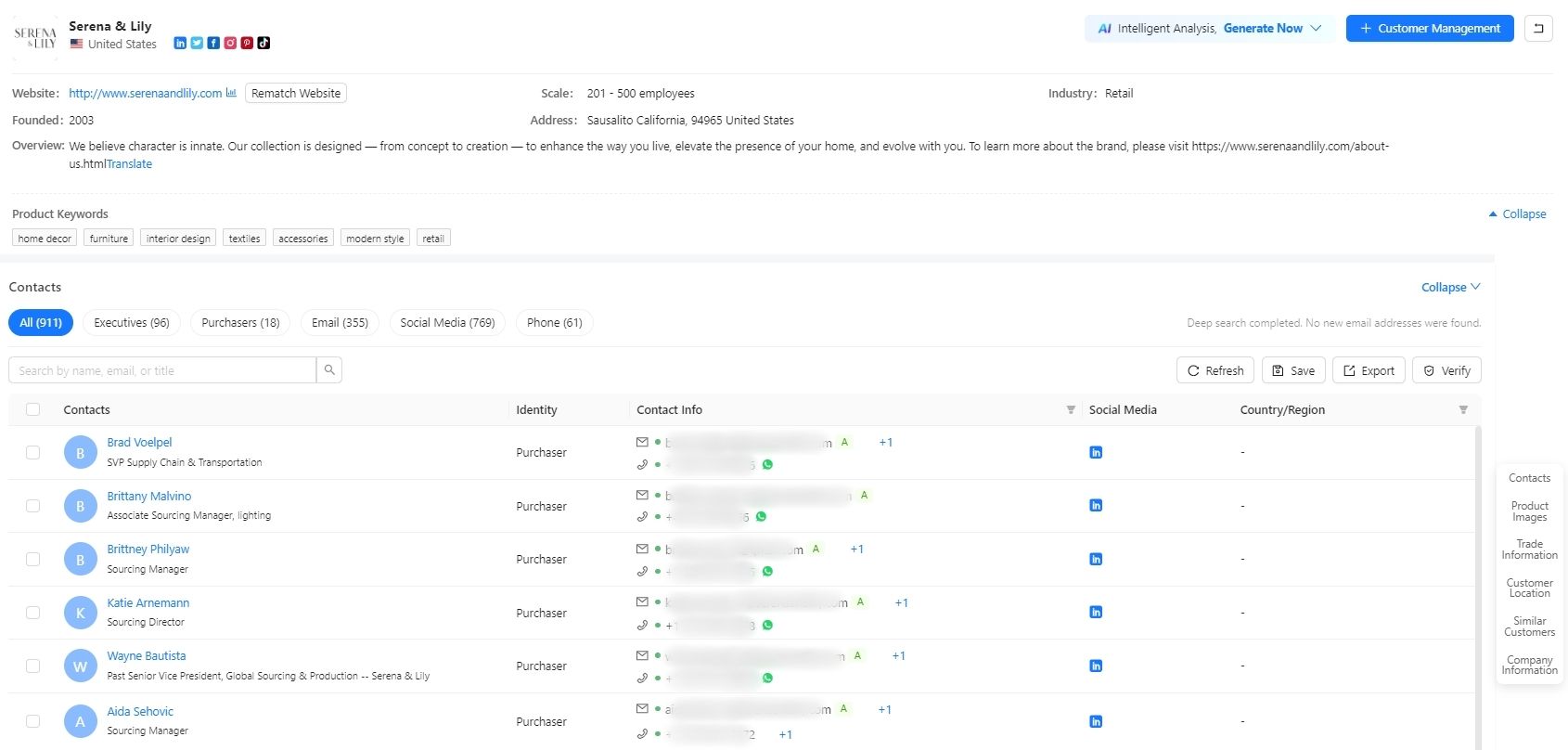Screen dimensions: 1568x750
Task: Open the Intelligent Analysis dropdown arrow
Action: (1316, 29)
